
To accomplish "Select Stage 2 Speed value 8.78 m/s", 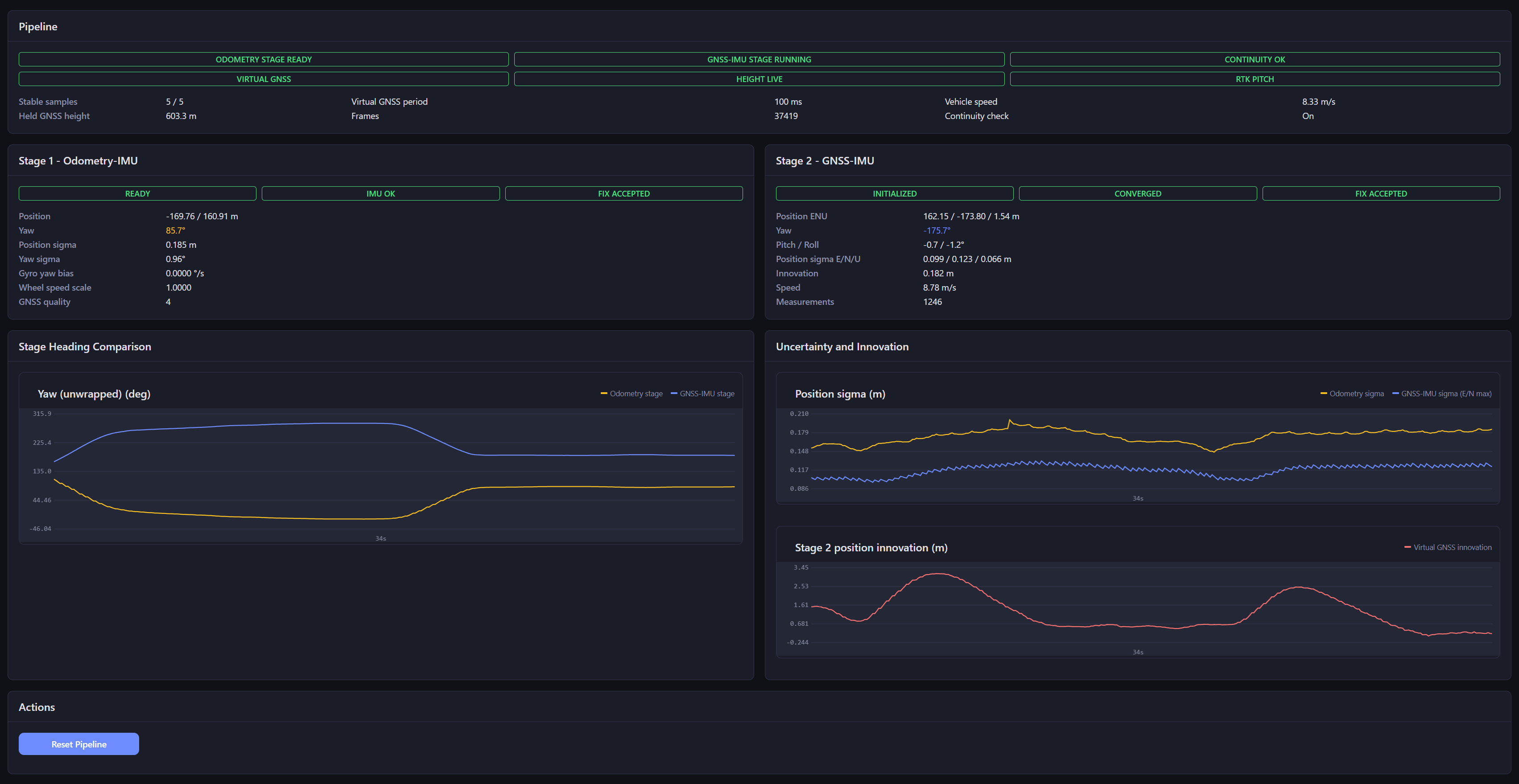I will [939, 287].
